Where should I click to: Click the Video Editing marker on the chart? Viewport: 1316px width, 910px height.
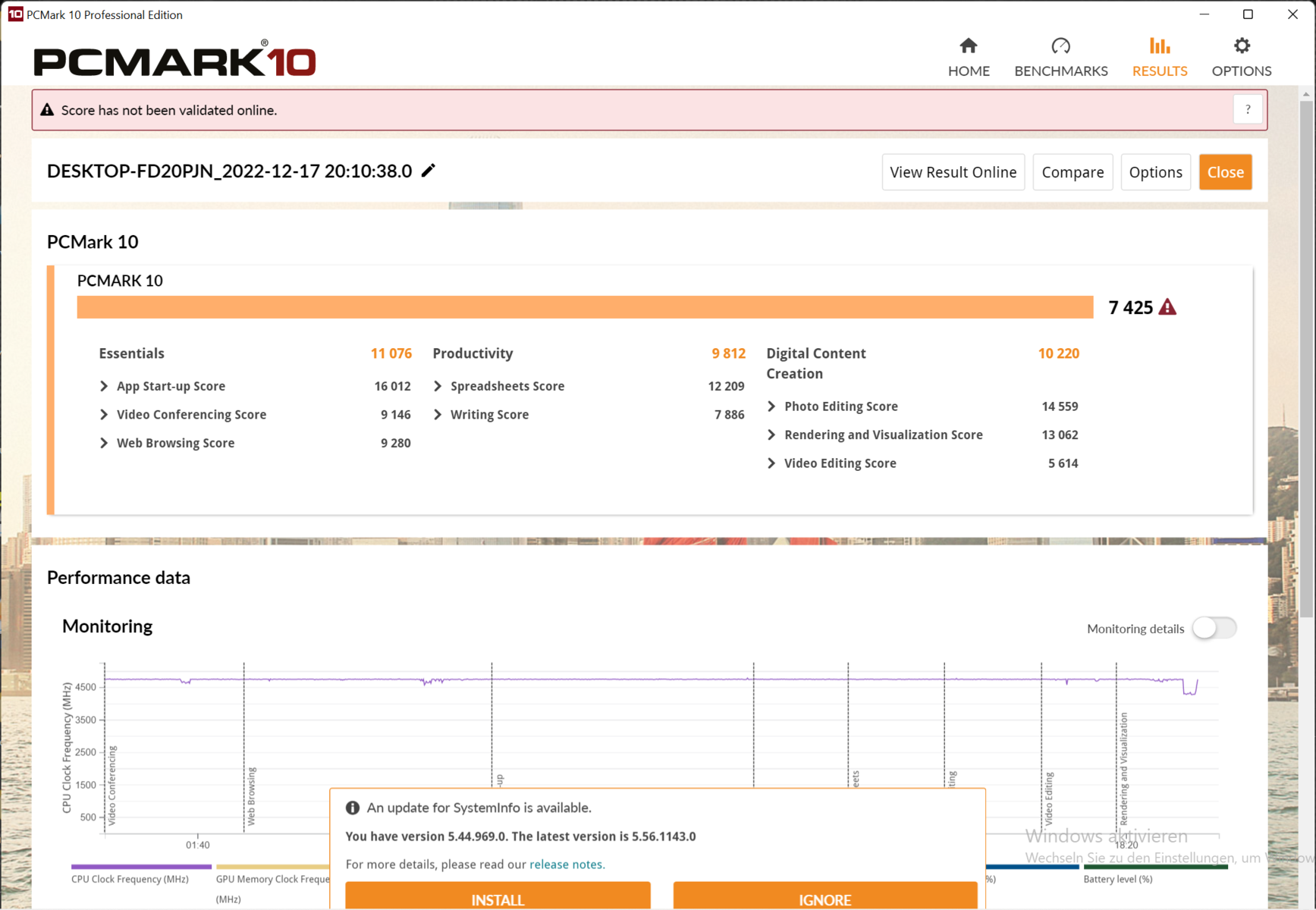pyautogui.click(x=1049, y=799)
